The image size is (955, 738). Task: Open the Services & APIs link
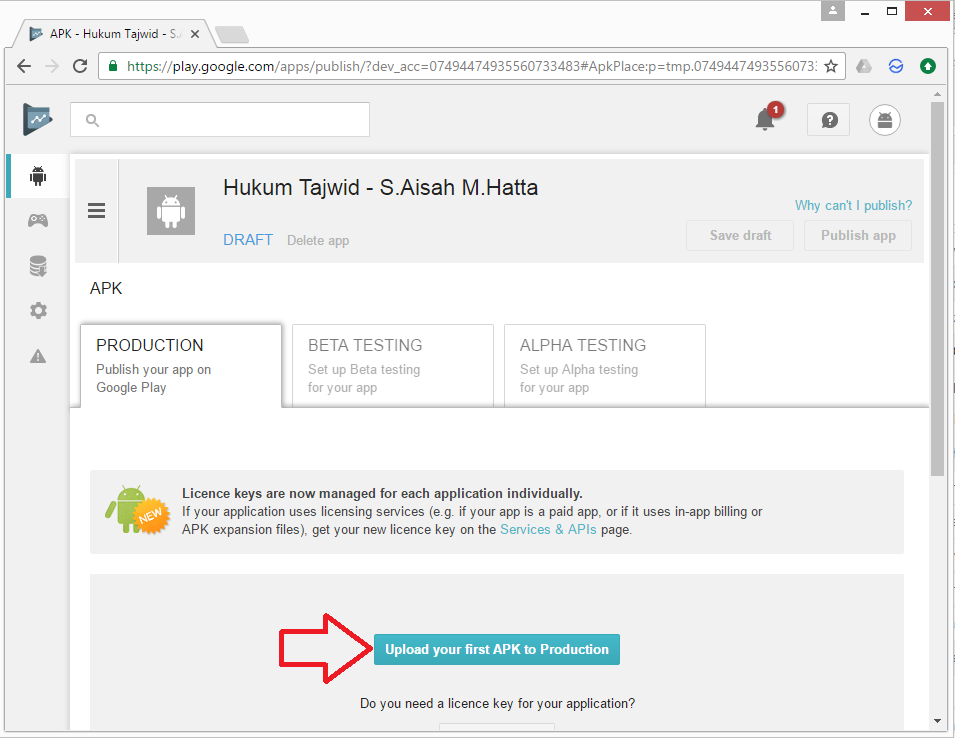548,530
